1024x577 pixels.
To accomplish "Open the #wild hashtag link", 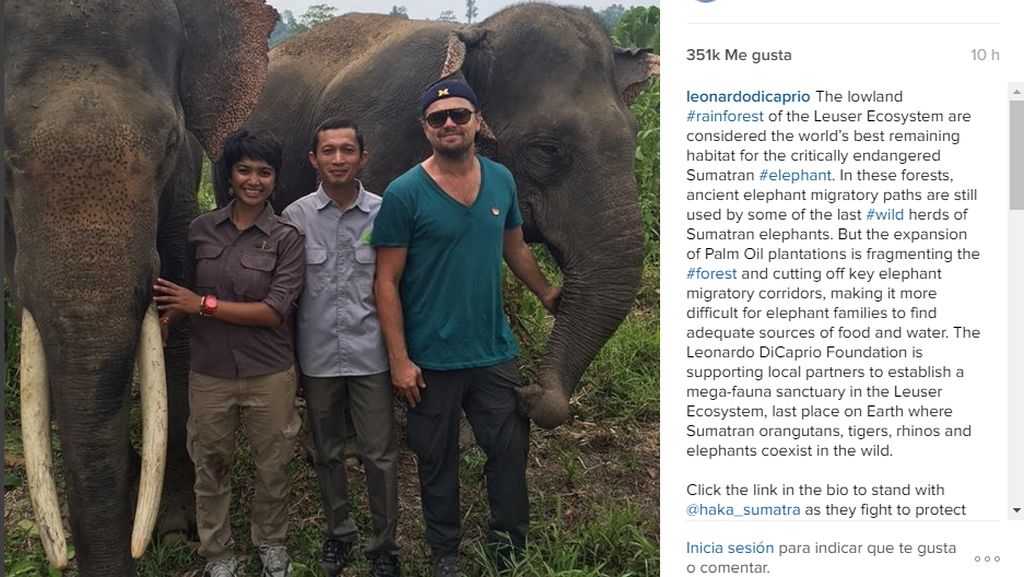I will click(884, 214).
